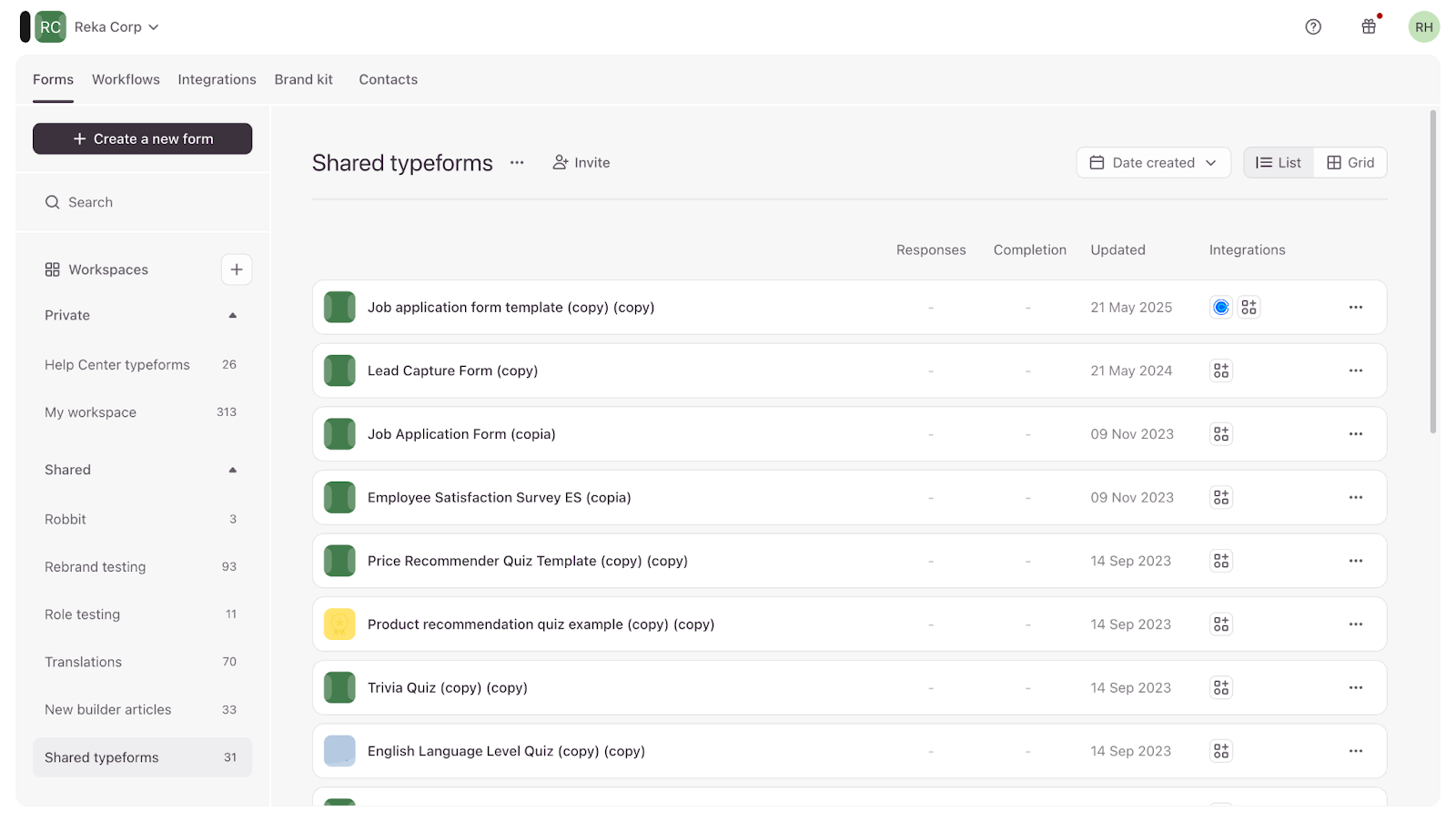Image resolution: width=1456 pixels, height=822 pixels.
Task: Click Create a new form button
Action: [143, 139]
